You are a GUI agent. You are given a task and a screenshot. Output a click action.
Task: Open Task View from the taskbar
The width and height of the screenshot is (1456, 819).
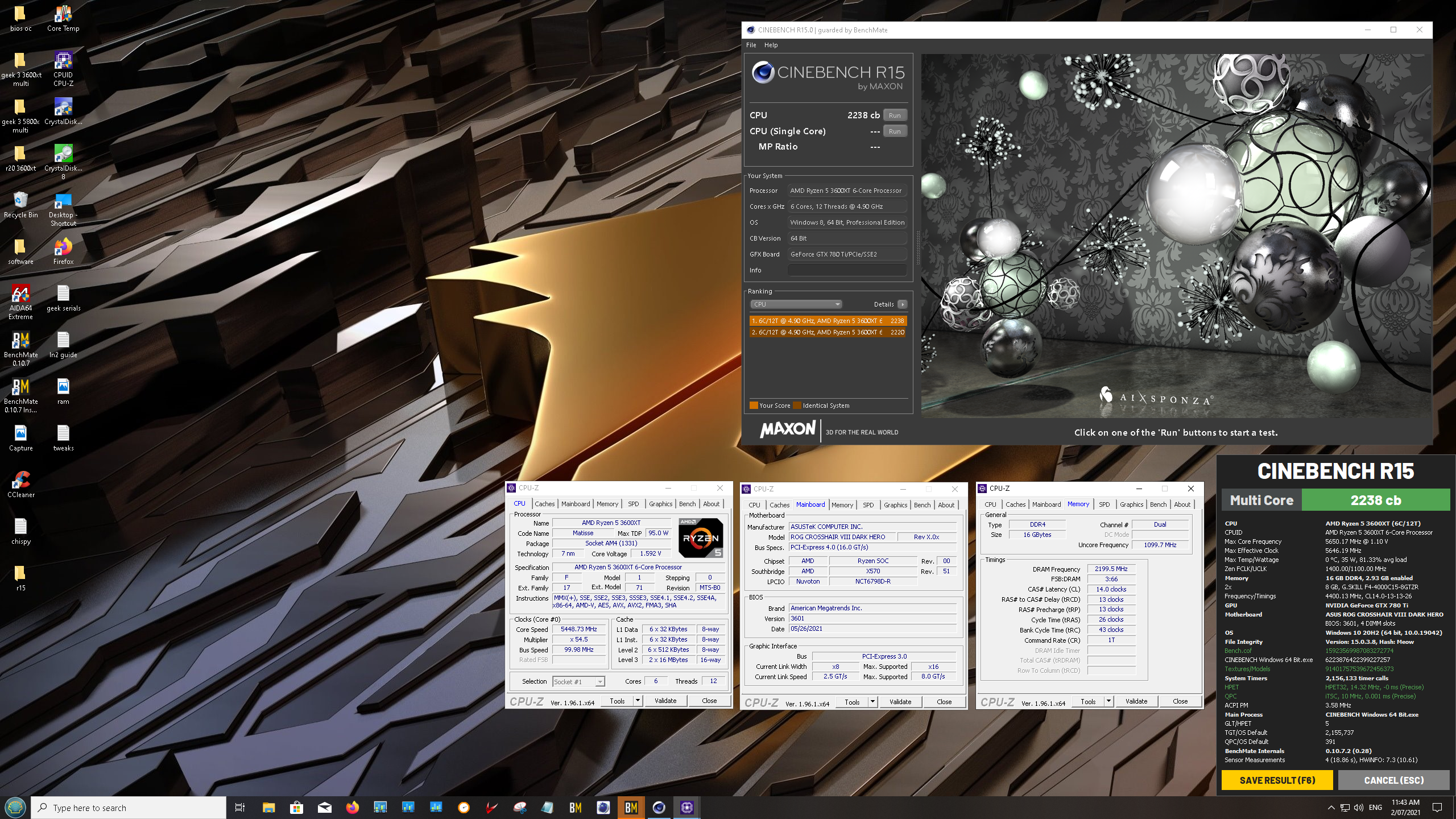coord(239,808)
